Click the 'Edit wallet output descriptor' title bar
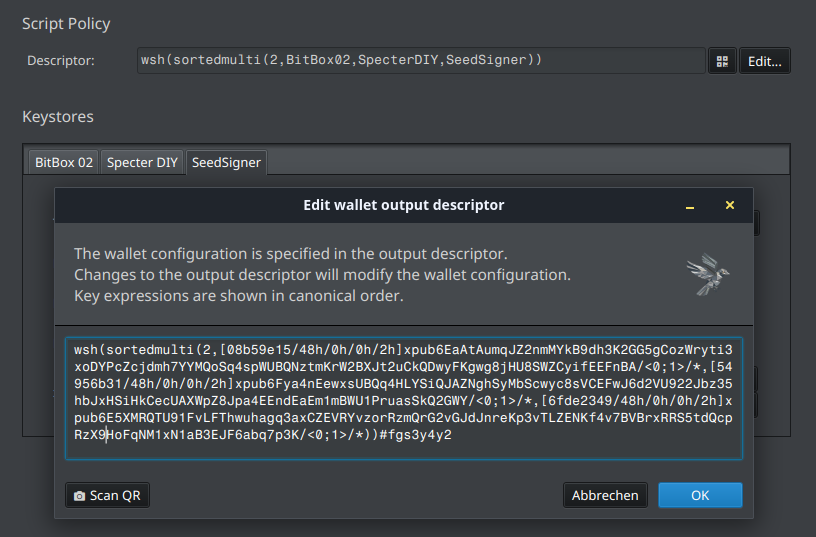816x537 pixels. click(x=403, y=205)
